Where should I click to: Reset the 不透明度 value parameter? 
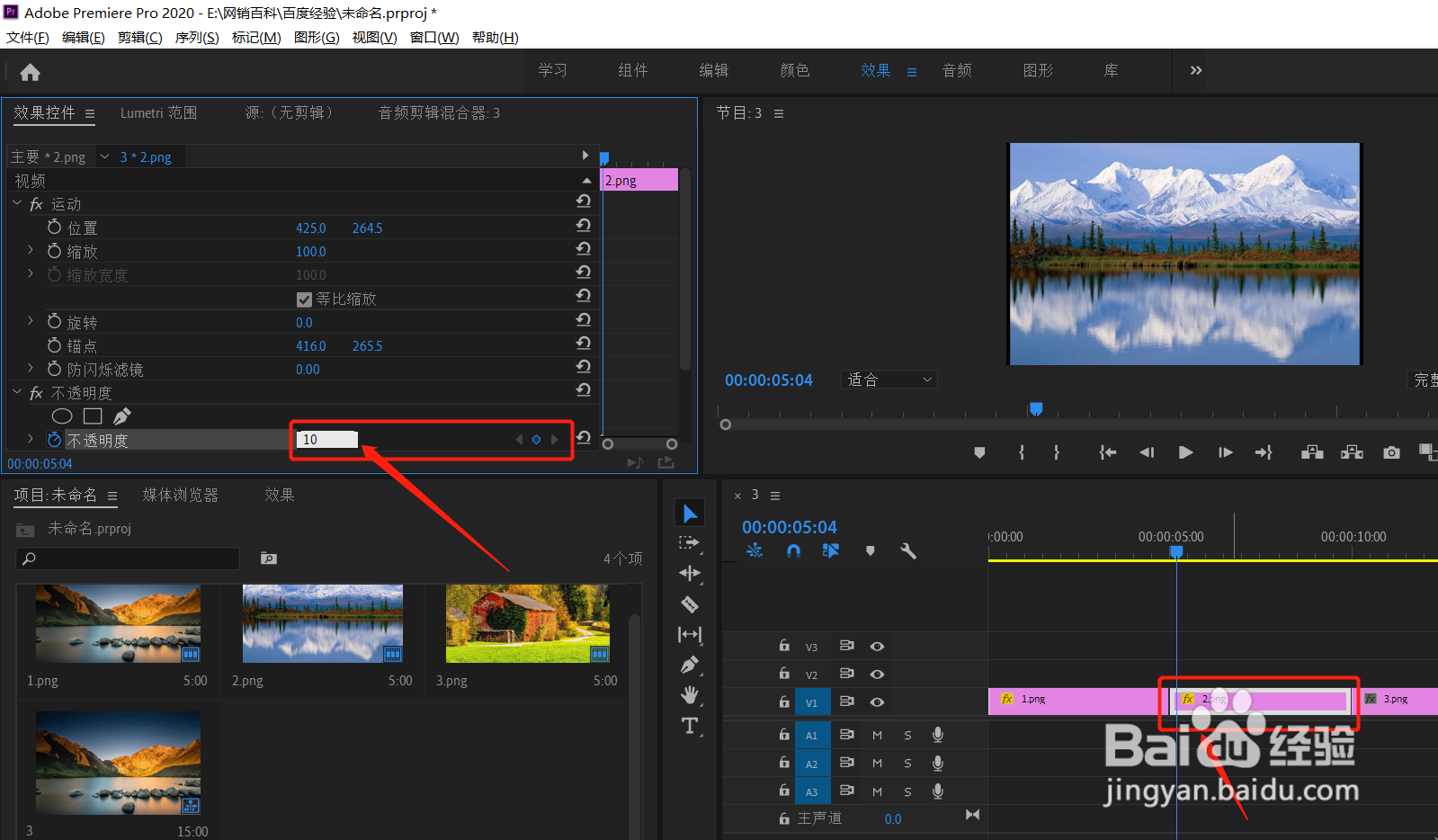tap(584, 437)
